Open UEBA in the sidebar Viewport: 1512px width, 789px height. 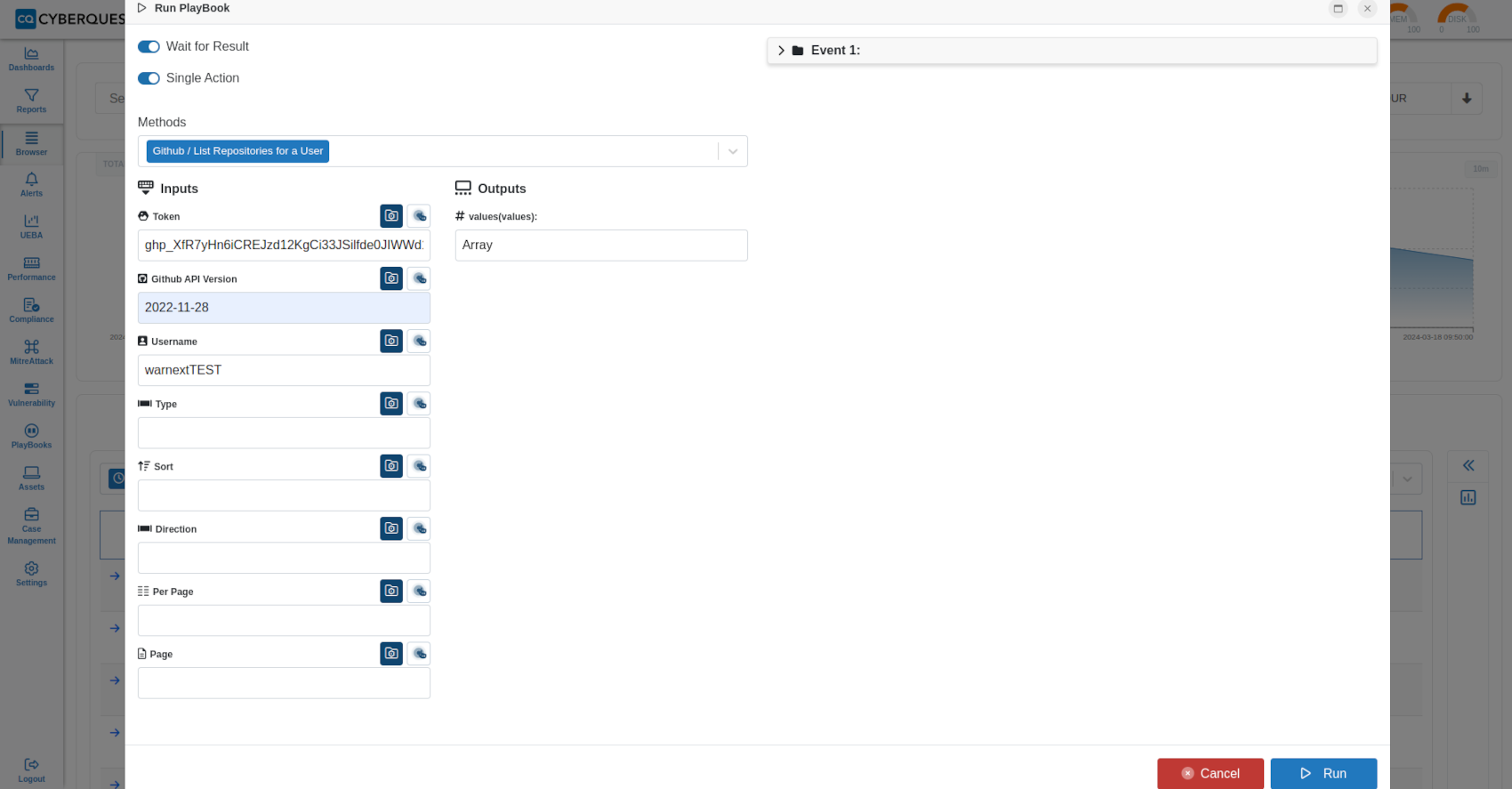[31, 227]
